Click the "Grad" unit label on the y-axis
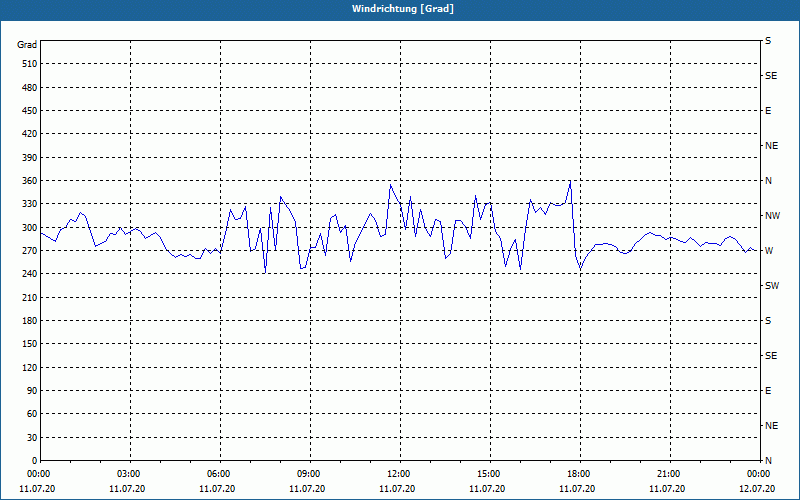This screenshot has height=500, width=800. [27, 45]
